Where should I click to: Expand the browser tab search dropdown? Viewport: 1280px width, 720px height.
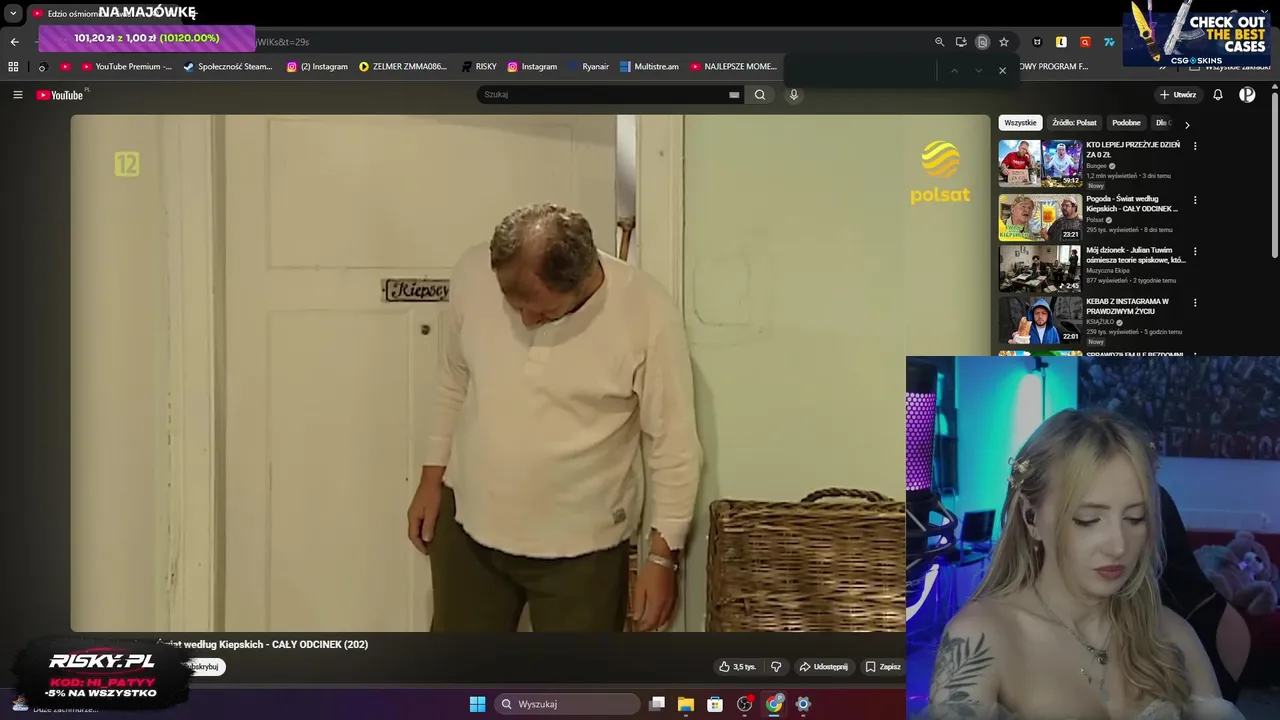point(13,14)
